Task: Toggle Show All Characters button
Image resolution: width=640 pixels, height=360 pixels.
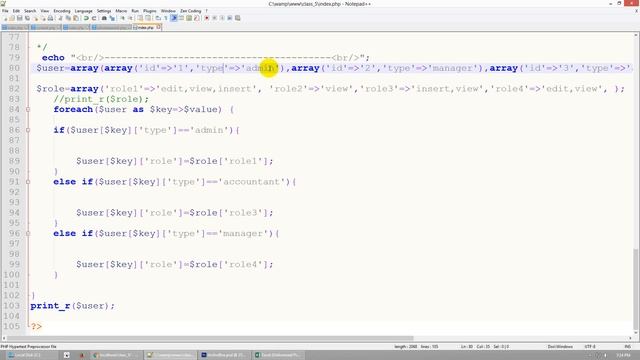Action: coord(166,18)
